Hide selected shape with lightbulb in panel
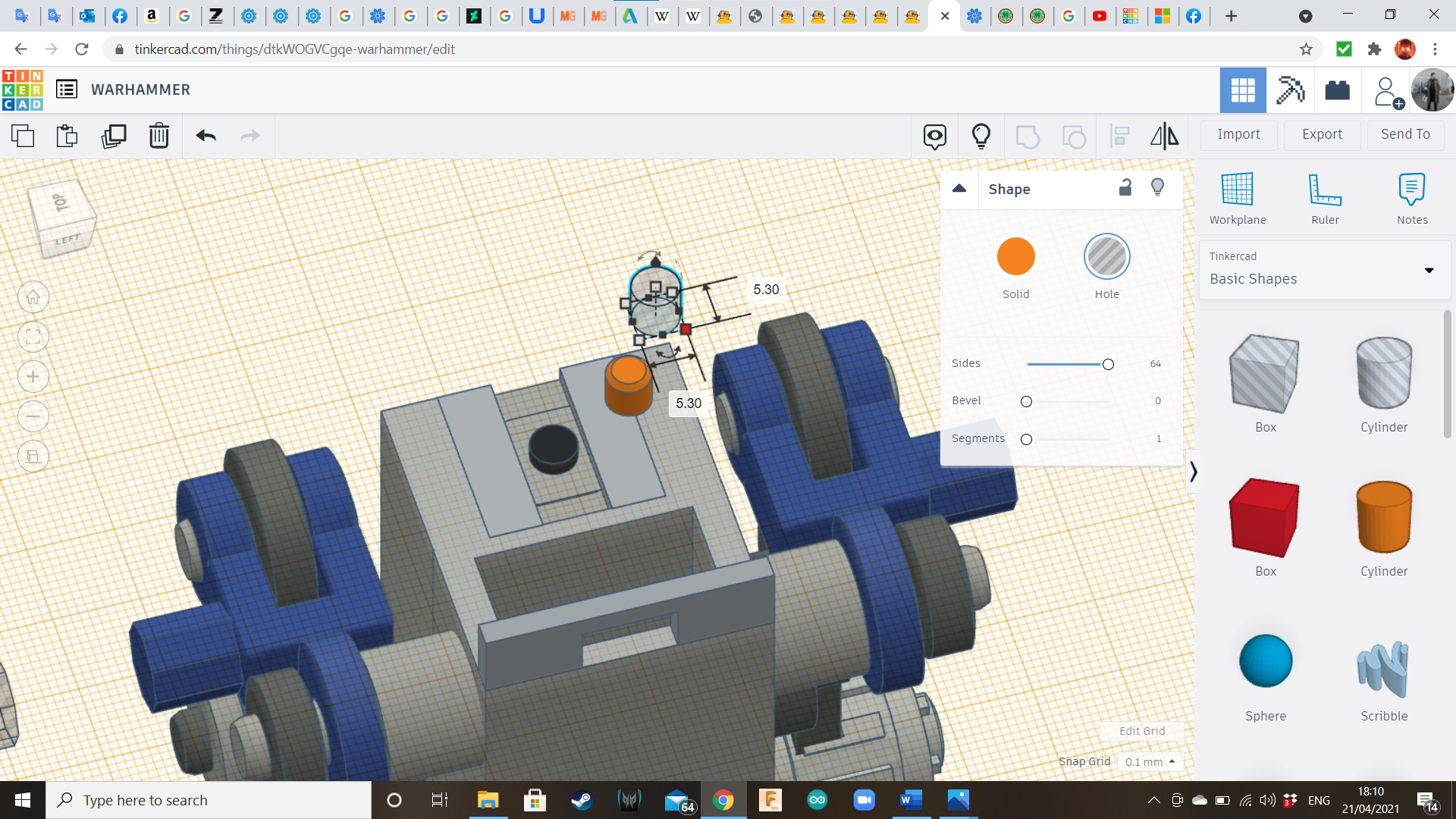1456x819 pixels. click(1157, 188)
